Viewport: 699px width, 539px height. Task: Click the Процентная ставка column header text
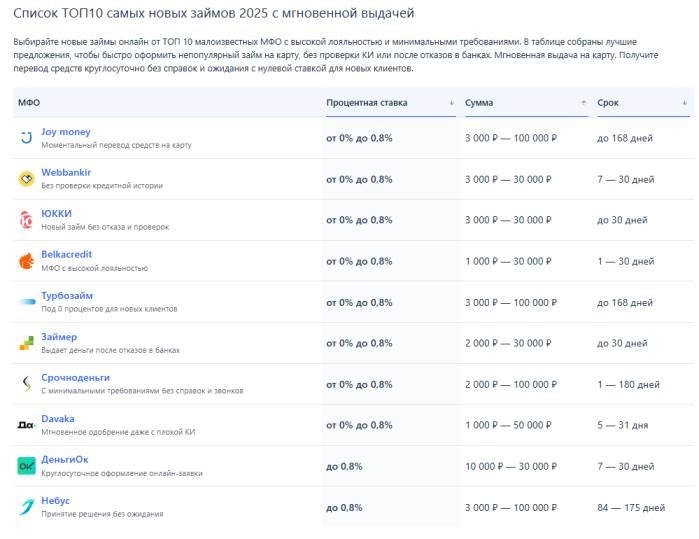coord(366,103)
